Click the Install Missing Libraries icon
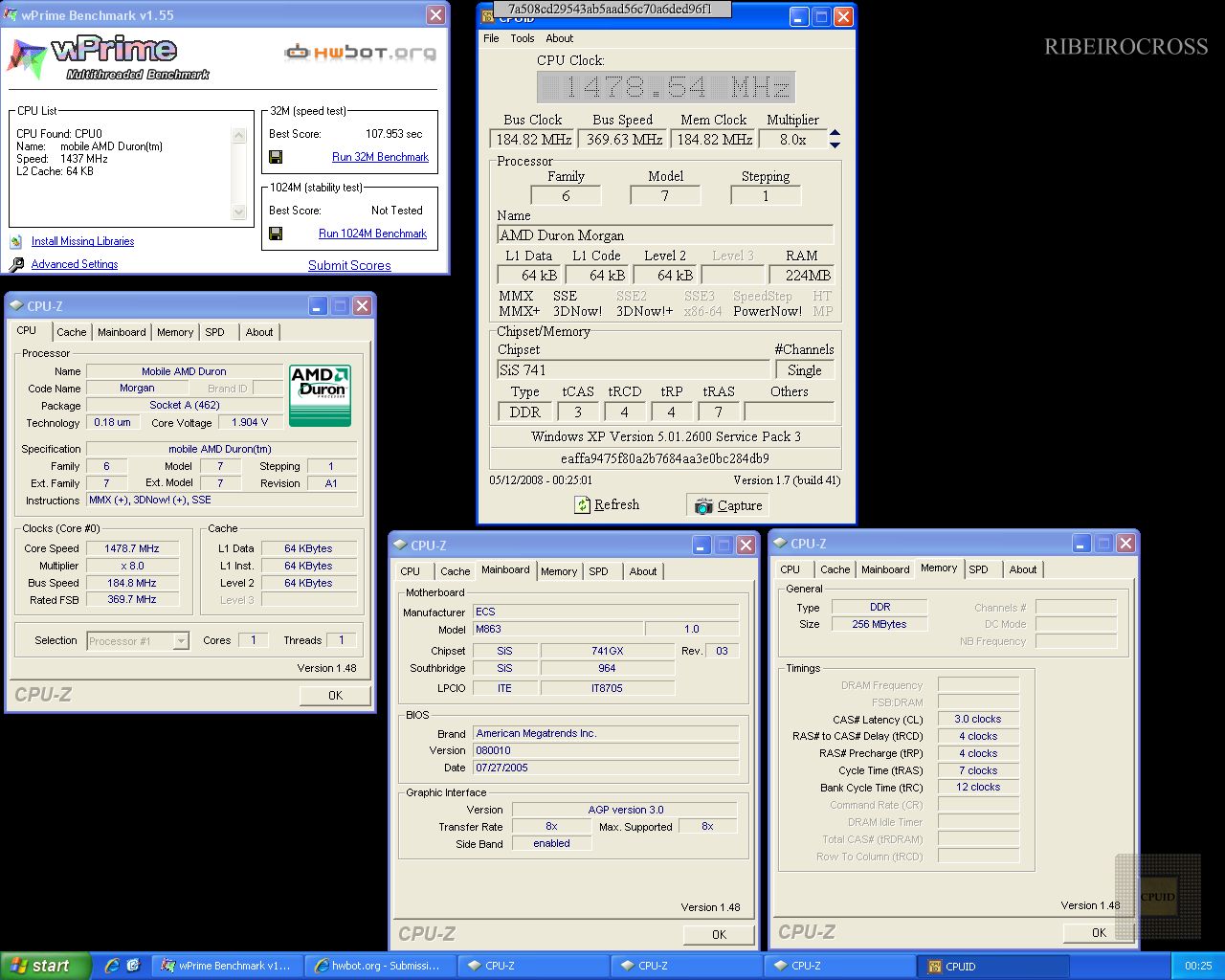This screenshot has width=1225, height=980. 15,241
